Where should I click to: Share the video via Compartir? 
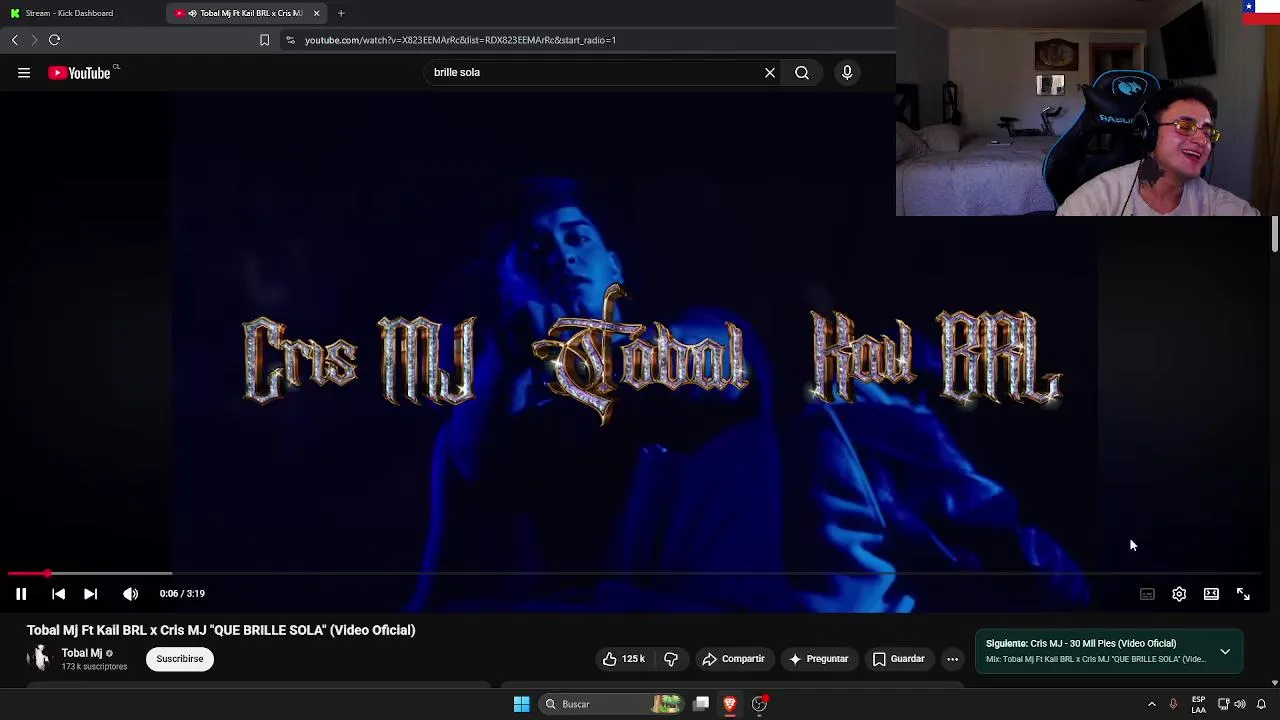coord(734,659)
